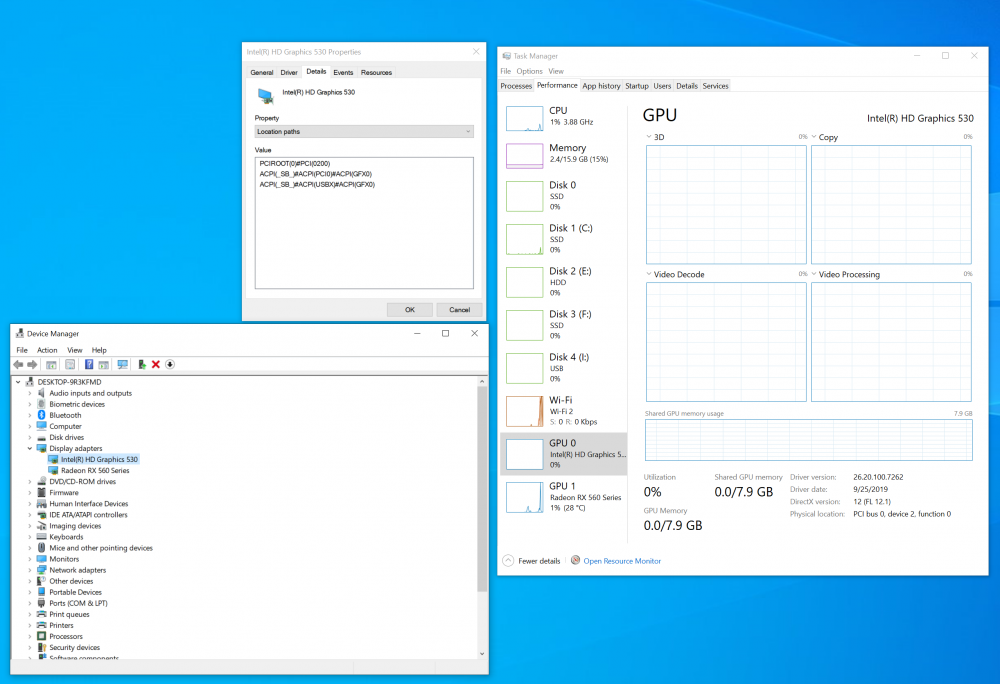The width and height of the screenshot is (1000, 684).
Task: Open the 3D engine graph dropdown
Action: coord(649,136)
